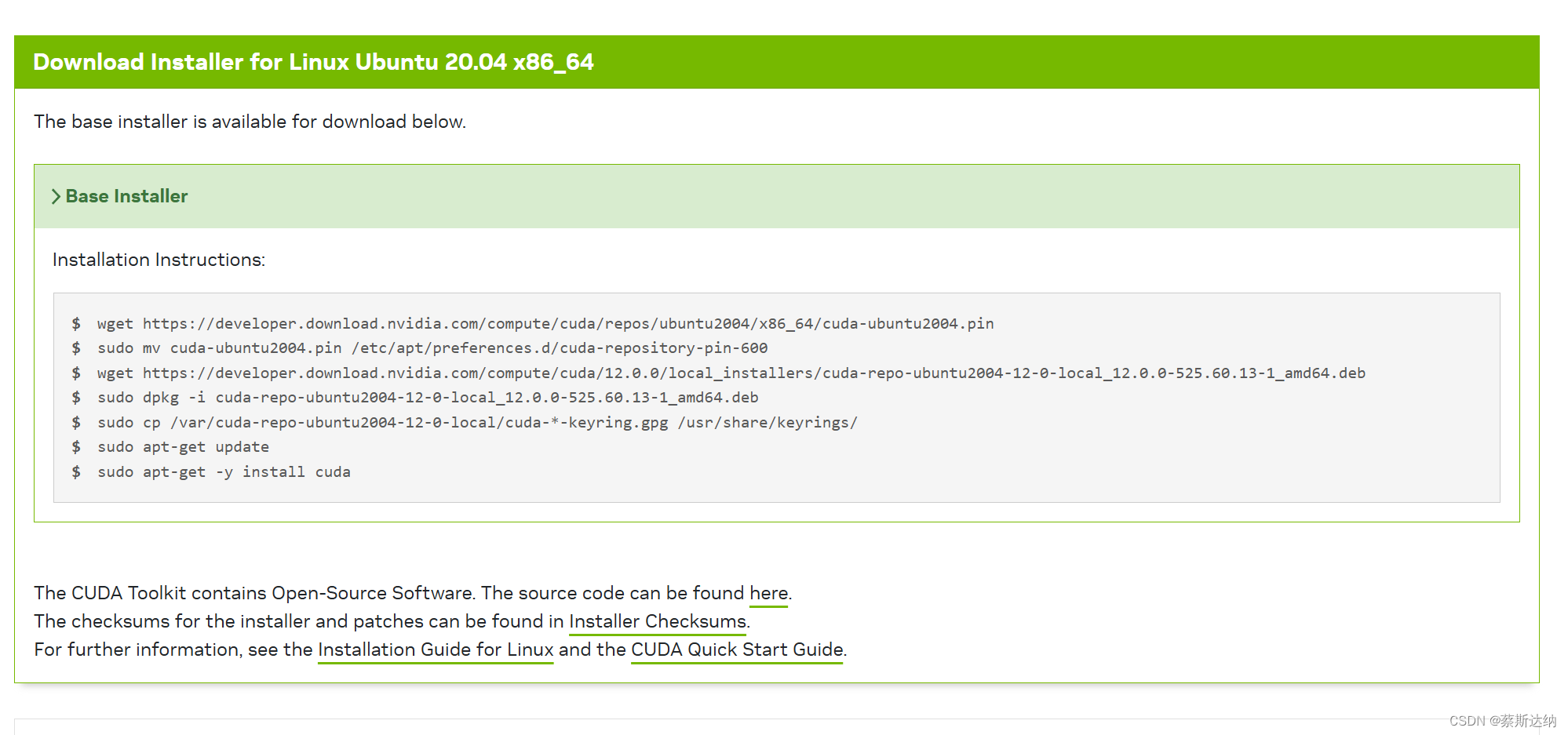
Task: Open the Installer Checksums link
Action: [657, 622]
